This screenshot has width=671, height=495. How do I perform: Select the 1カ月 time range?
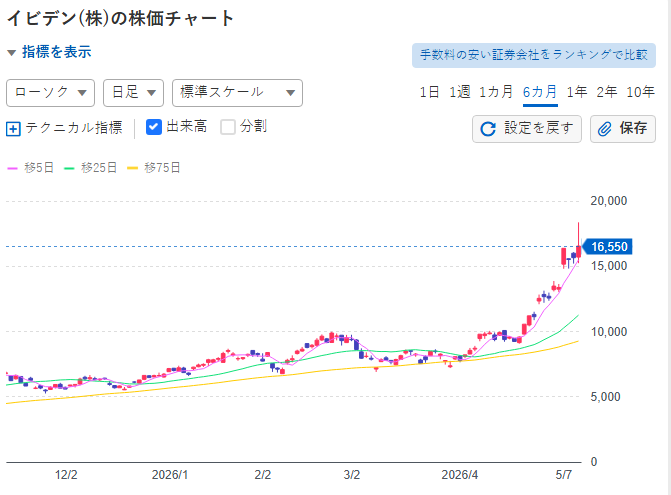click(x=496, y=92)
